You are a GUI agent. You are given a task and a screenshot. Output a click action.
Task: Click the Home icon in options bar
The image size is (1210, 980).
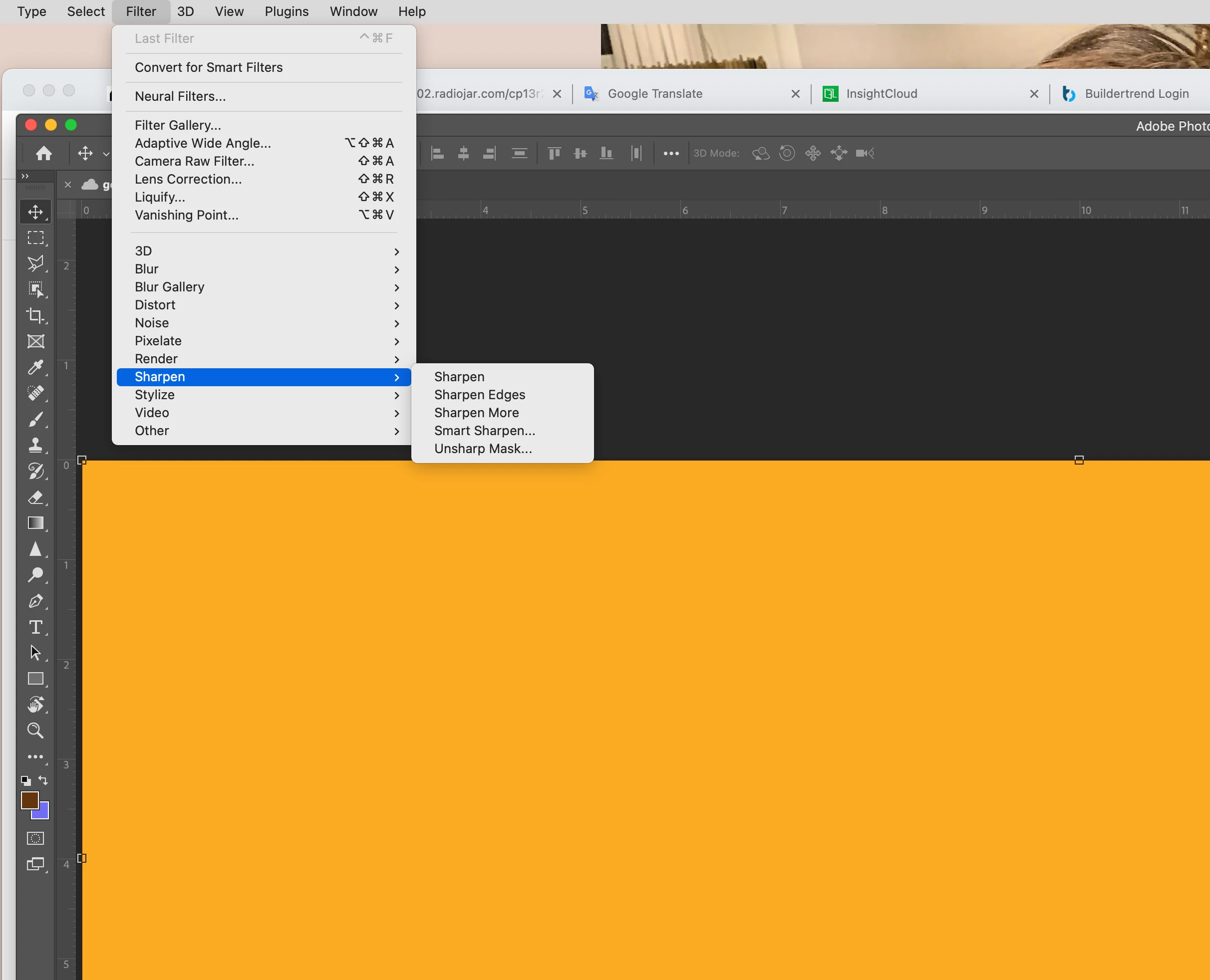click(43, 153)
